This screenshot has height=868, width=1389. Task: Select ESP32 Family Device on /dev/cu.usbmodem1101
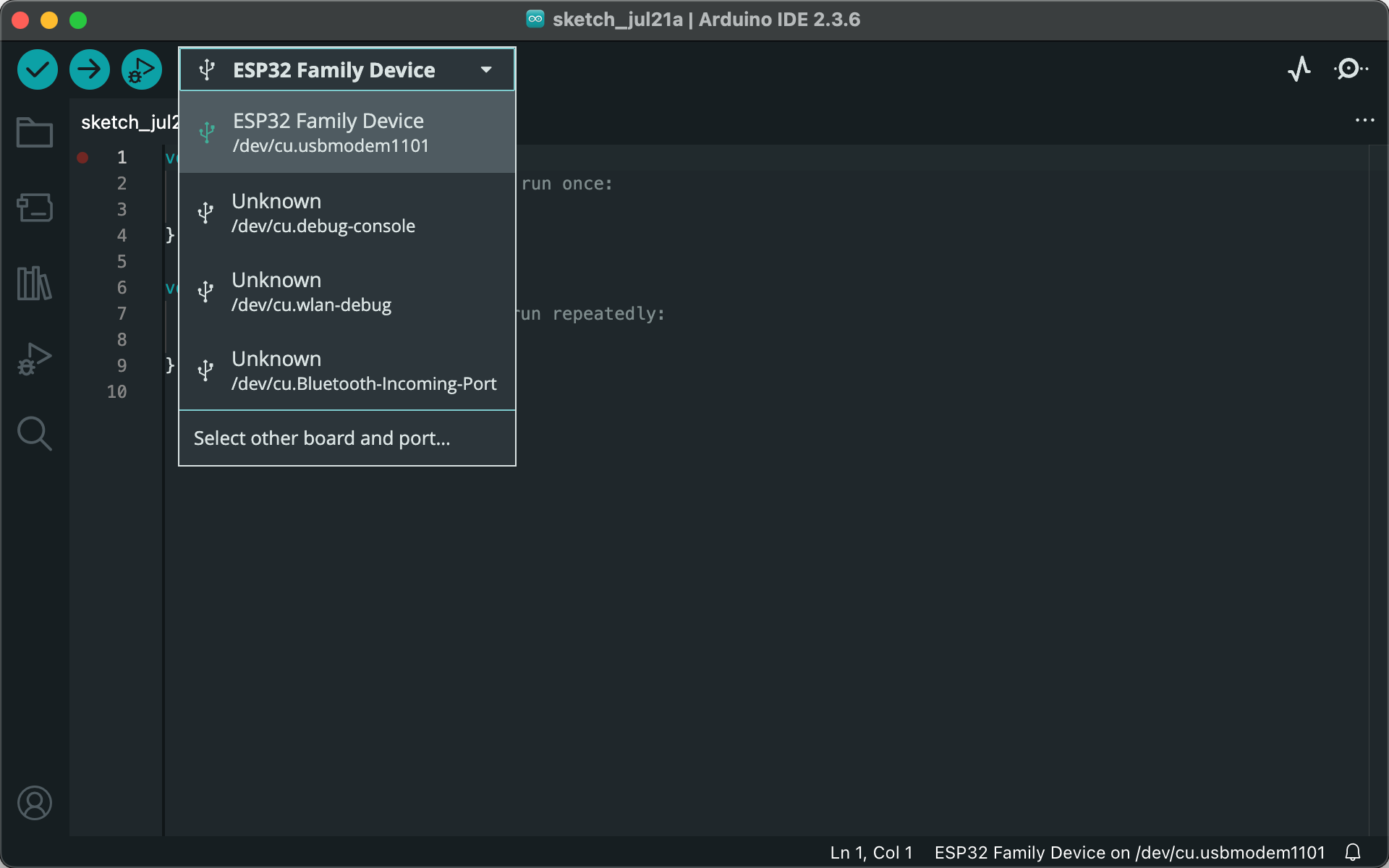pos(347,132)
